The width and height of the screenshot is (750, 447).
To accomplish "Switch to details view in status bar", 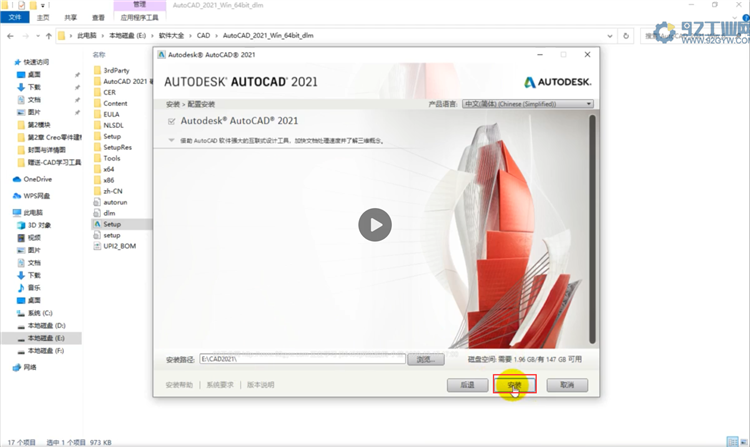I will 732,442.
